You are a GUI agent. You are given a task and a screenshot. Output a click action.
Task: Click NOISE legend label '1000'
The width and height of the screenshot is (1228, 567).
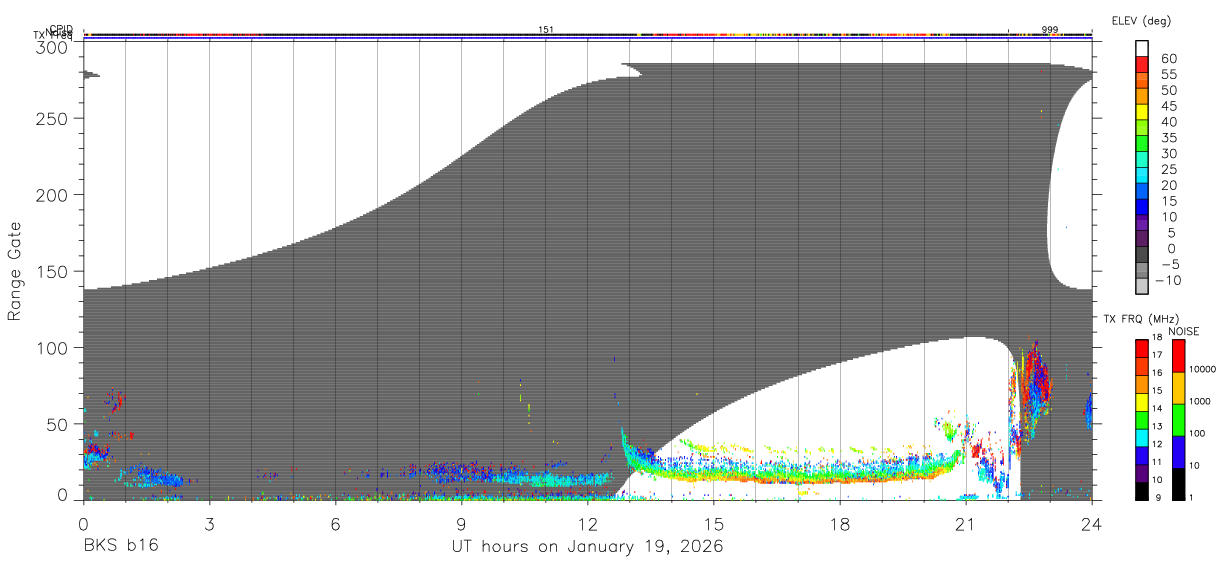[x=1202, y=401]
